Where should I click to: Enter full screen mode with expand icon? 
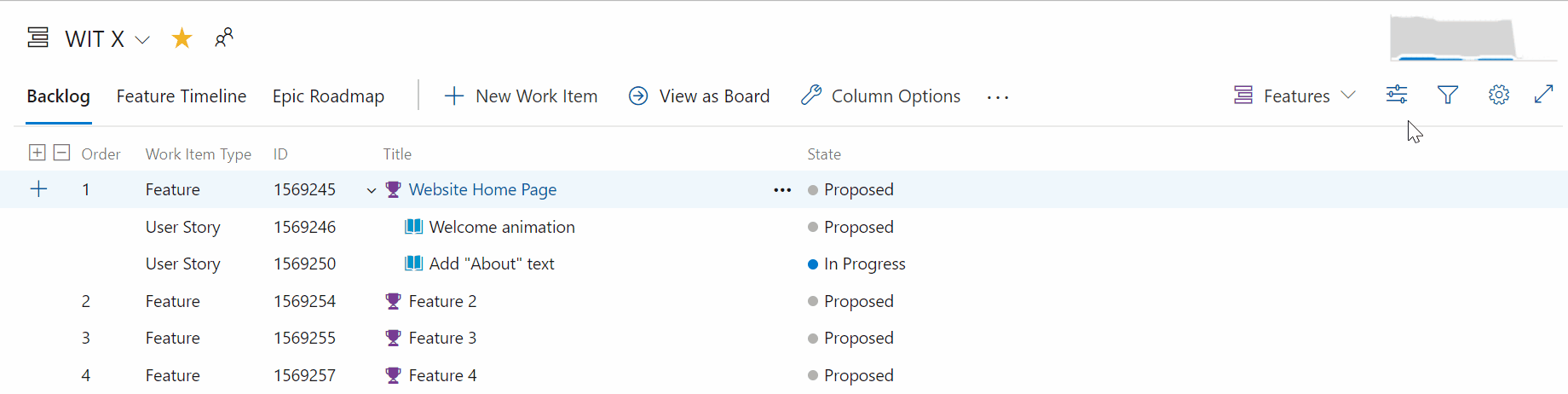1544,94
